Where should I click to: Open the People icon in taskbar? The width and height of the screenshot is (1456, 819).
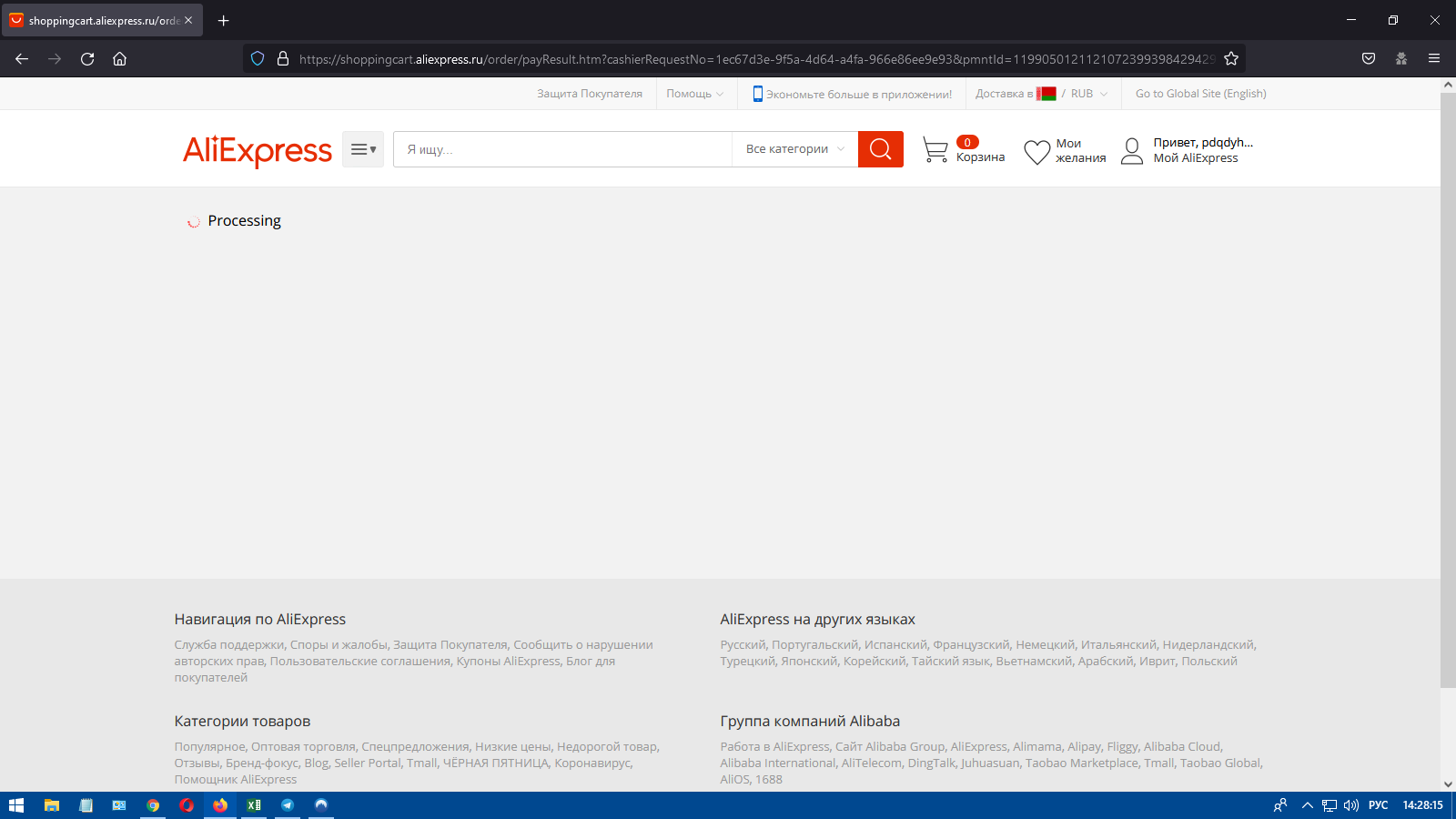pyautogui.click(x=1280, y=805)
